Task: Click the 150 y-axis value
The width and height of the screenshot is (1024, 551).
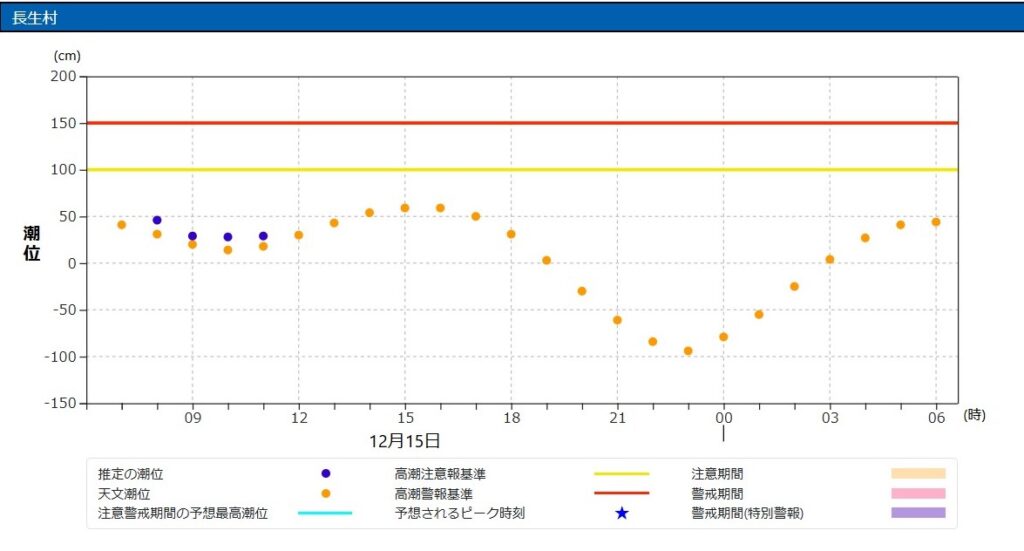Action: pyautogui.click(x=63, y=123)
